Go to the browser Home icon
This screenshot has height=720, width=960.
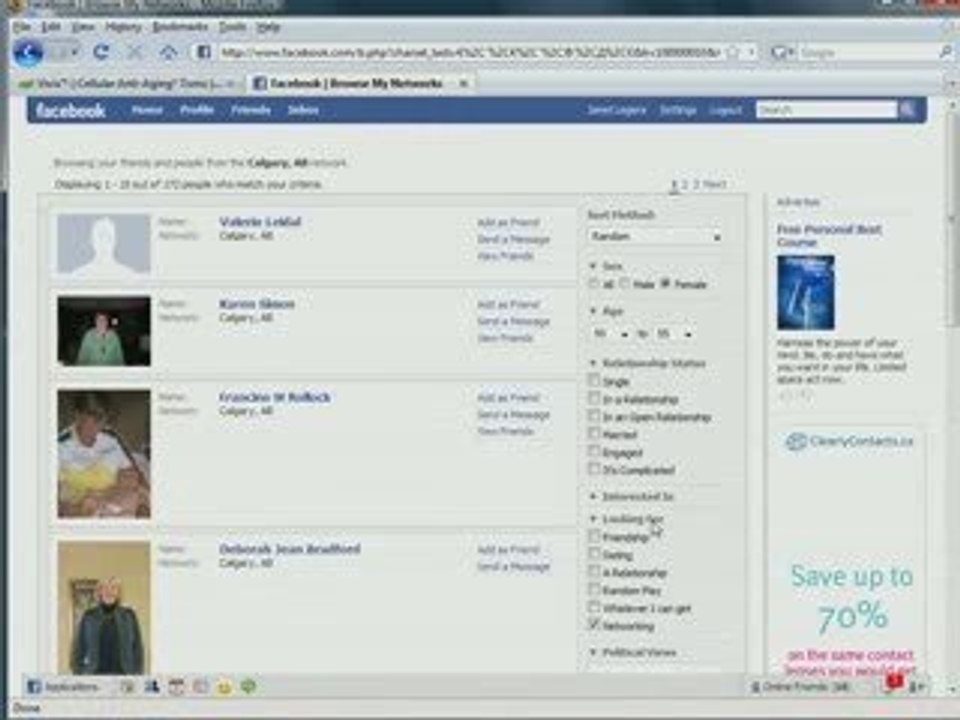[168, 53]
